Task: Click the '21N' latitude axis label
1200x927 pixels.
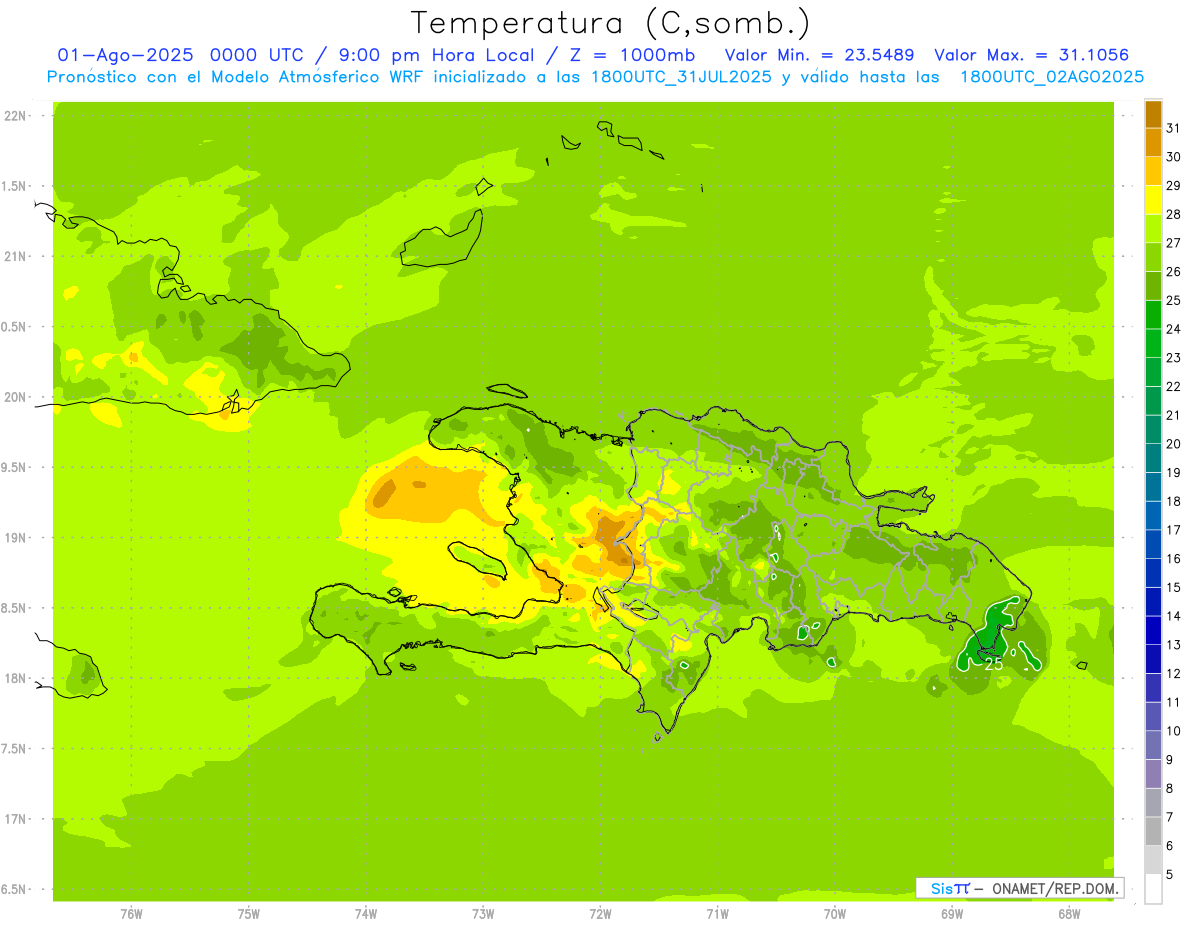Action: [x=14, y=256]
